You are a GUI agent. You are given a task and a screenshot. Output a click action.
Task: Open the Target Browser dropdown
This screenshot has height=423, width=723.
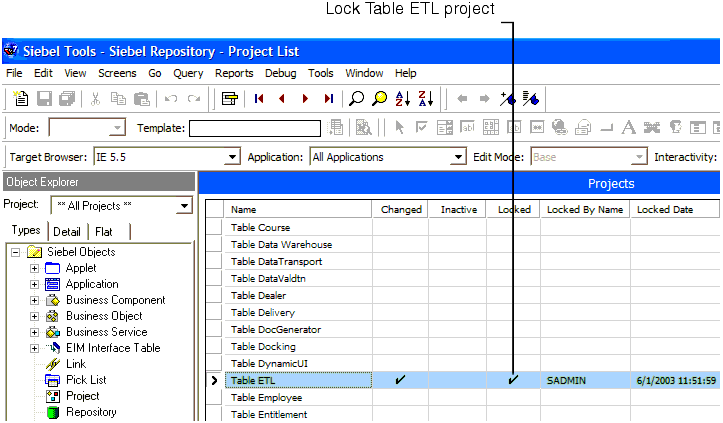(x=232, y=157)
